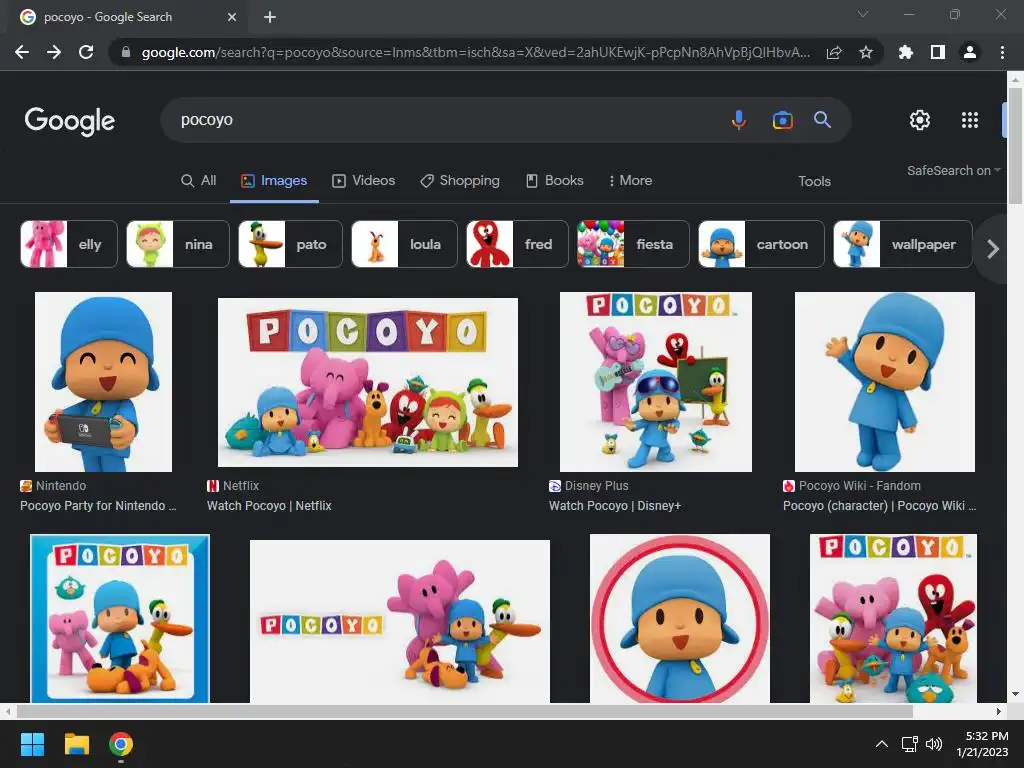The height and width of the screenshot is (768, 1024).
Task: Switch to the Books tab
Action: [x=555, y=181]
